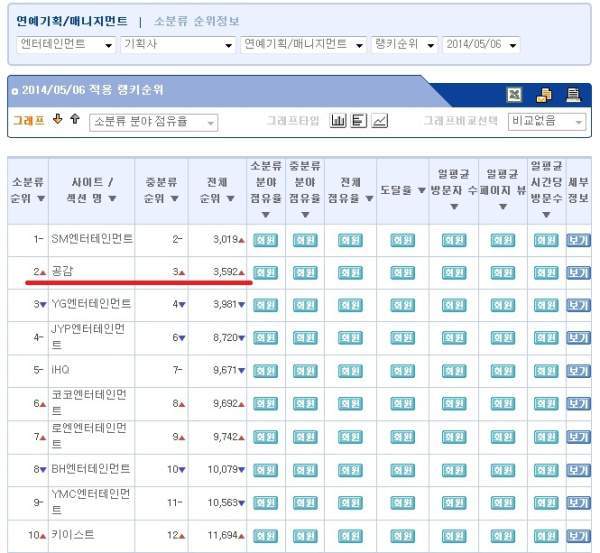Sort by 일평균 페이지 뷰 column
Image resolution: width=600 pixels, height=553 pixels.
pyautogui.click(x=503, y=190)
